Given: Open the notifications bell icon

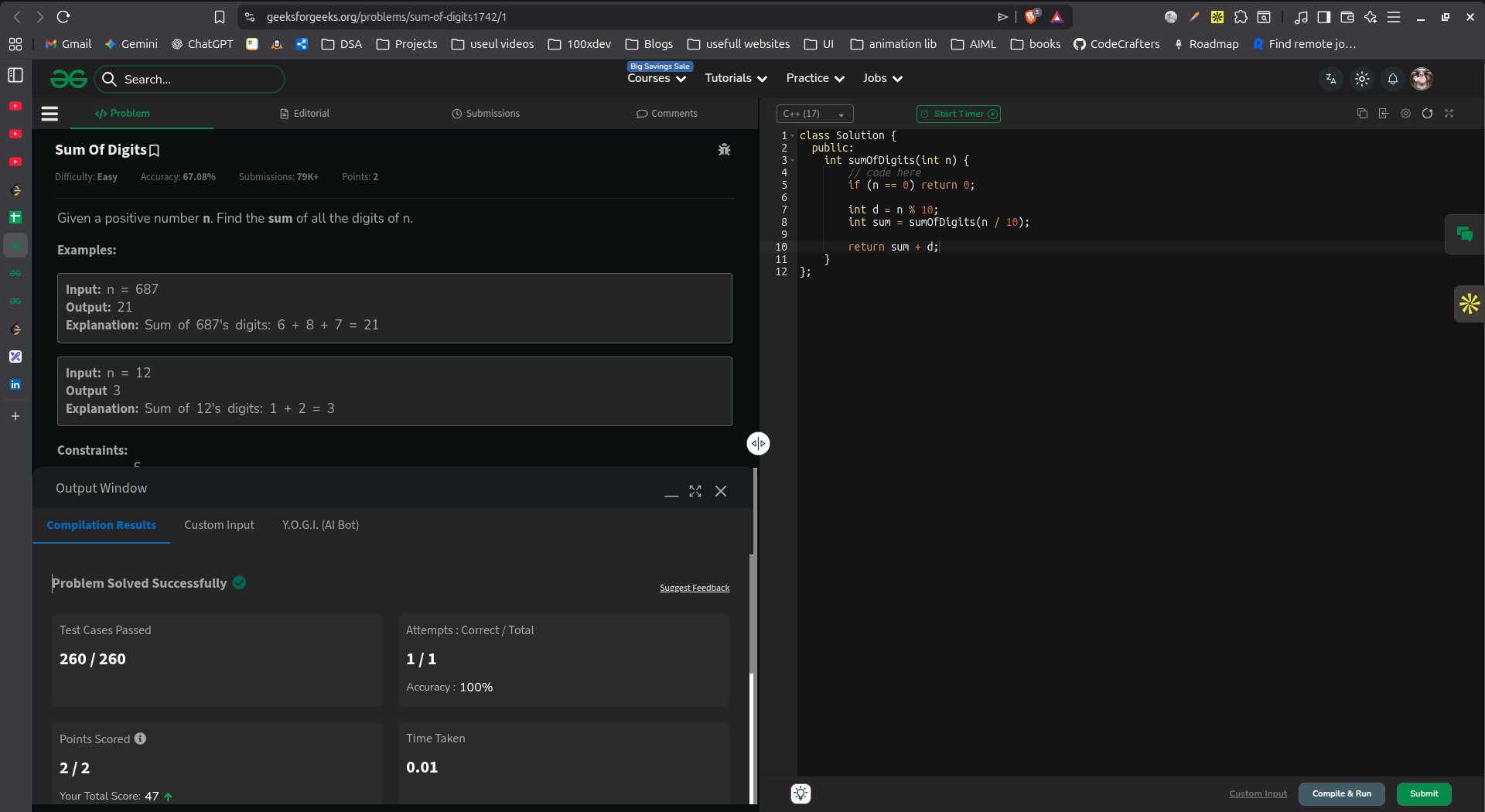Looking at the screenshot, I should [1392, 79].
